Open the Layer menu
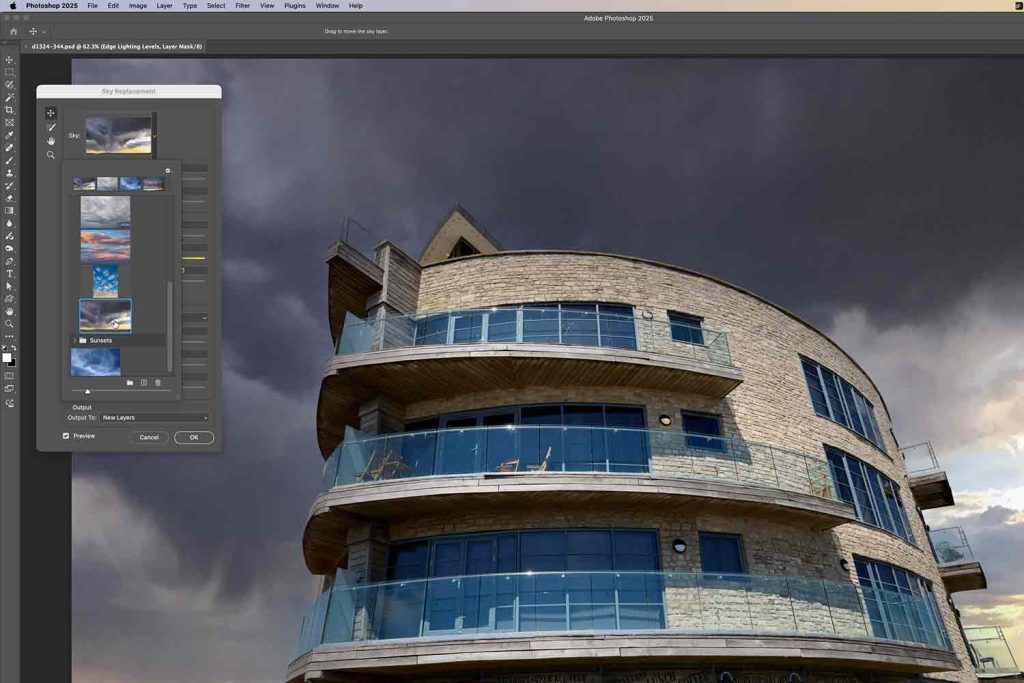Viewport: 1024px width, 683px height. (164, 6)
